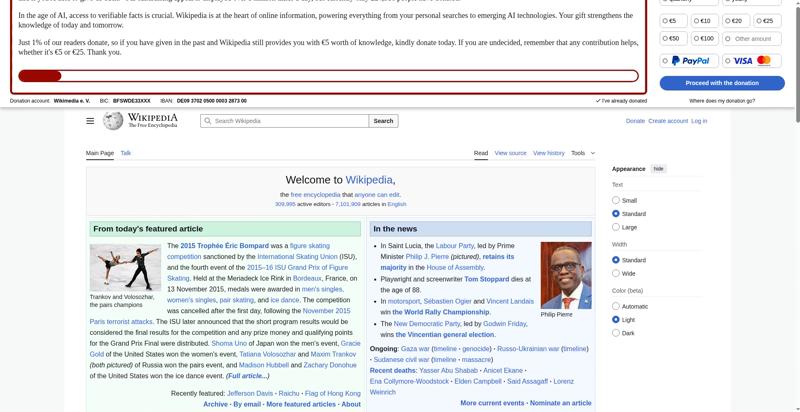Open the hamburger main menu
The width and height of the screenshot is (800, 412).
coord(90,121)
